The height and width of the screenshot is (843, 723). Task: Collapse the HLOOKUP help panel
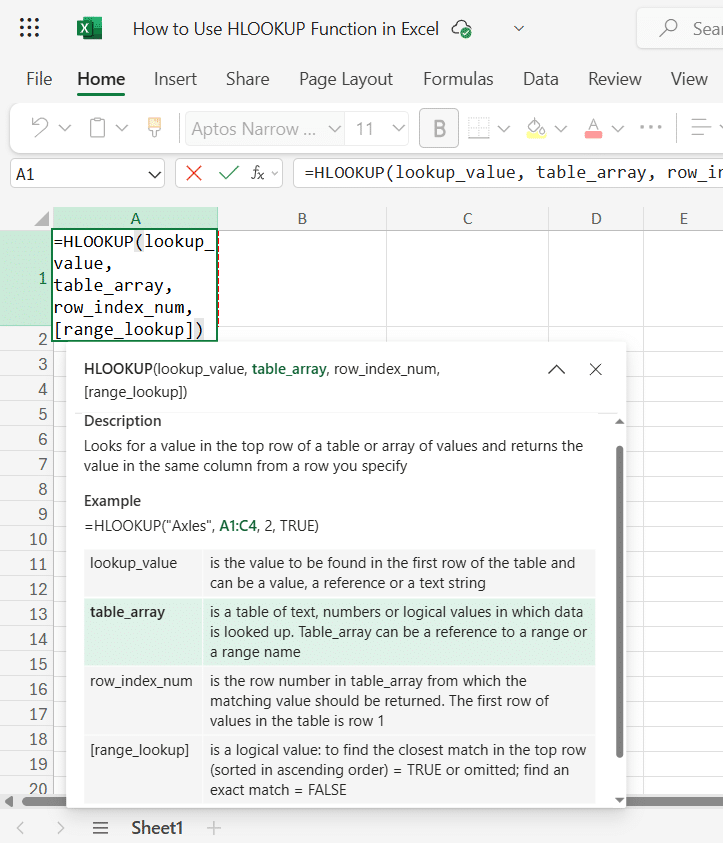[x=557, y=369]
